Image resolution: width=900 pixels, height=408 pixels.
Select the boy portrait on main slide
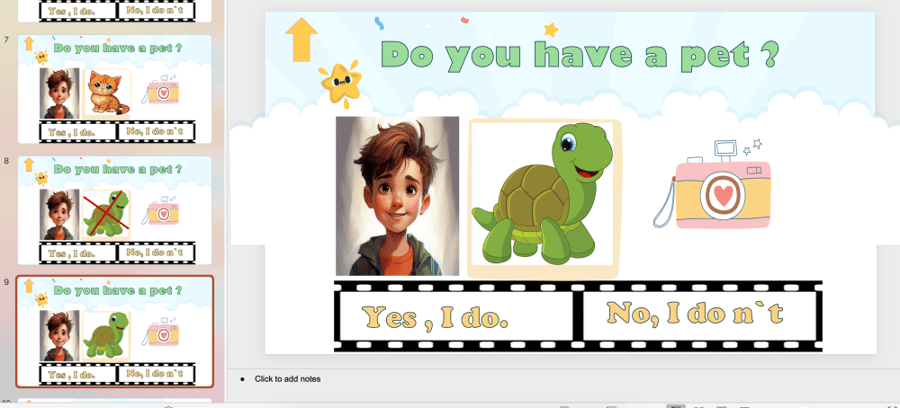tap(397, 196)
